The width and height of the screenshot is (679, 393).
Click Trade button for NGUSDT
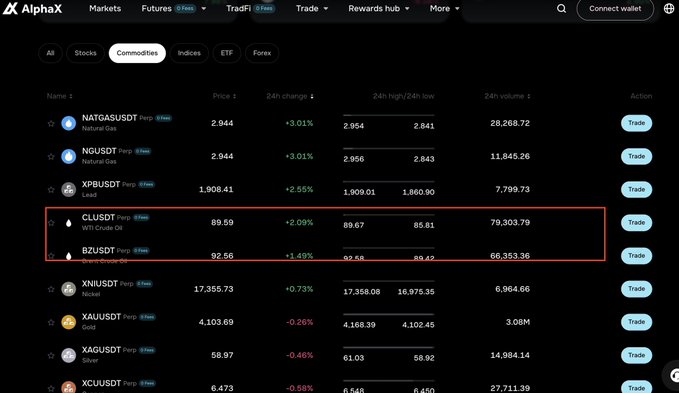[636, 156]
